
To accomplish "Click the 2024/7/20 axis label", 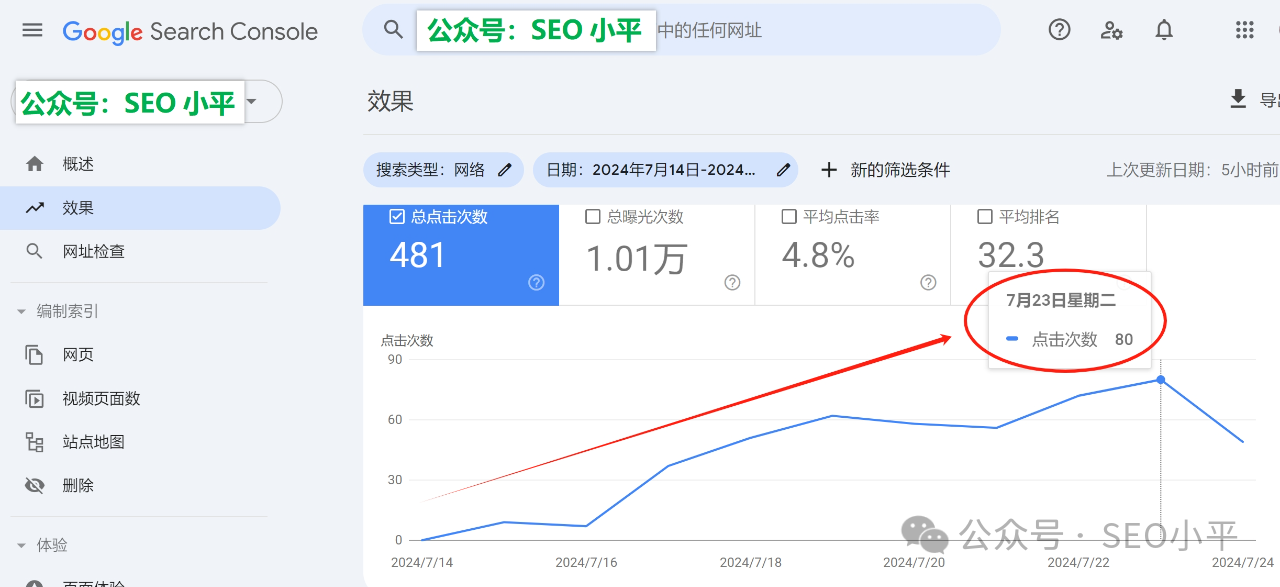I will pyautogui.click(x=915, y=563).
